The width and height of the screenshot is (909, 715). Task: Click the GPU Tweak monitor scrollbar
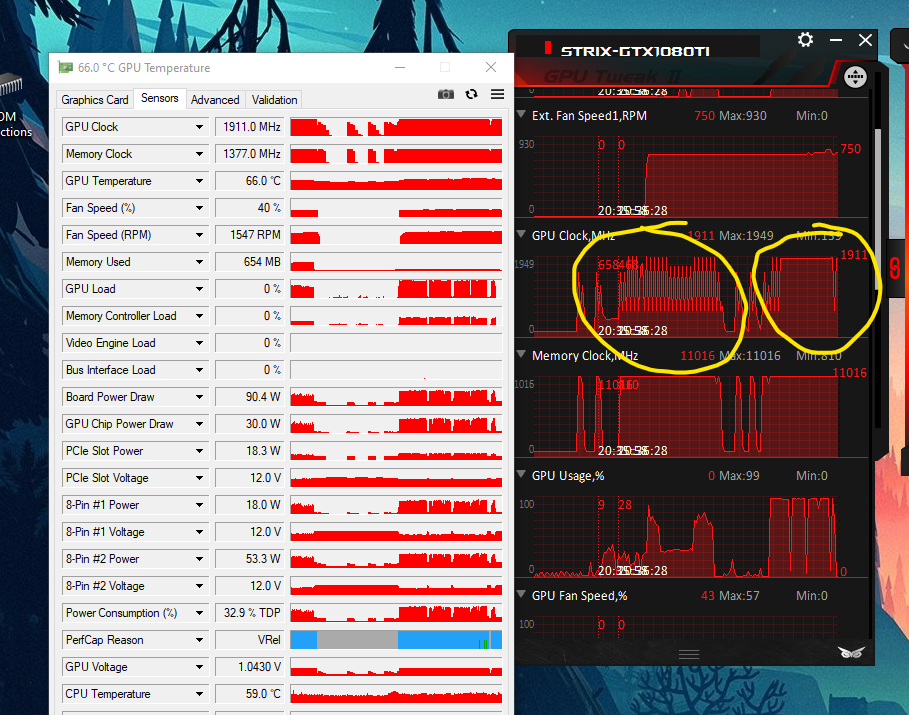point(878,209)
